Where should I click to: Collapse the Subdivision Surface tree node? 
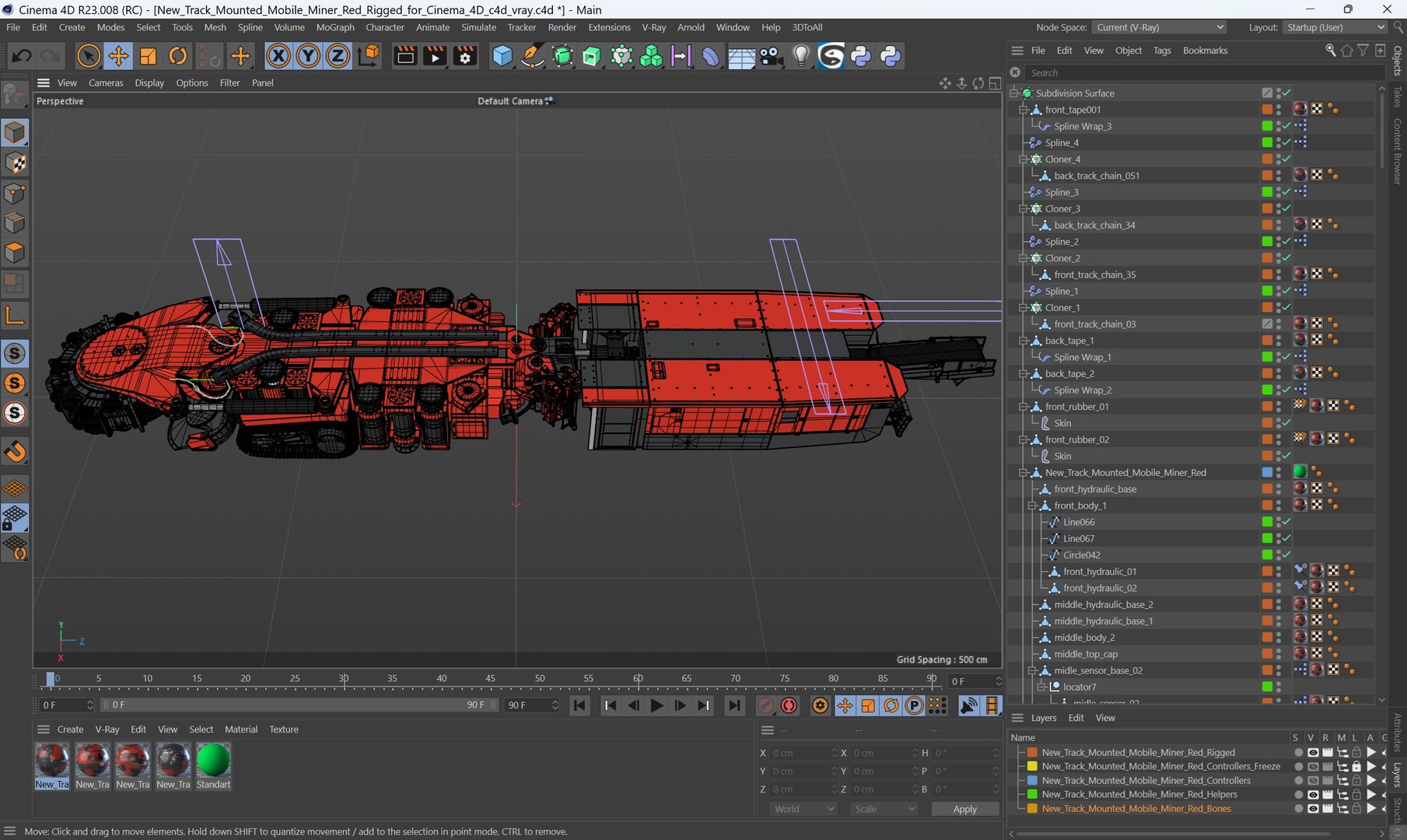[1014, 93]
